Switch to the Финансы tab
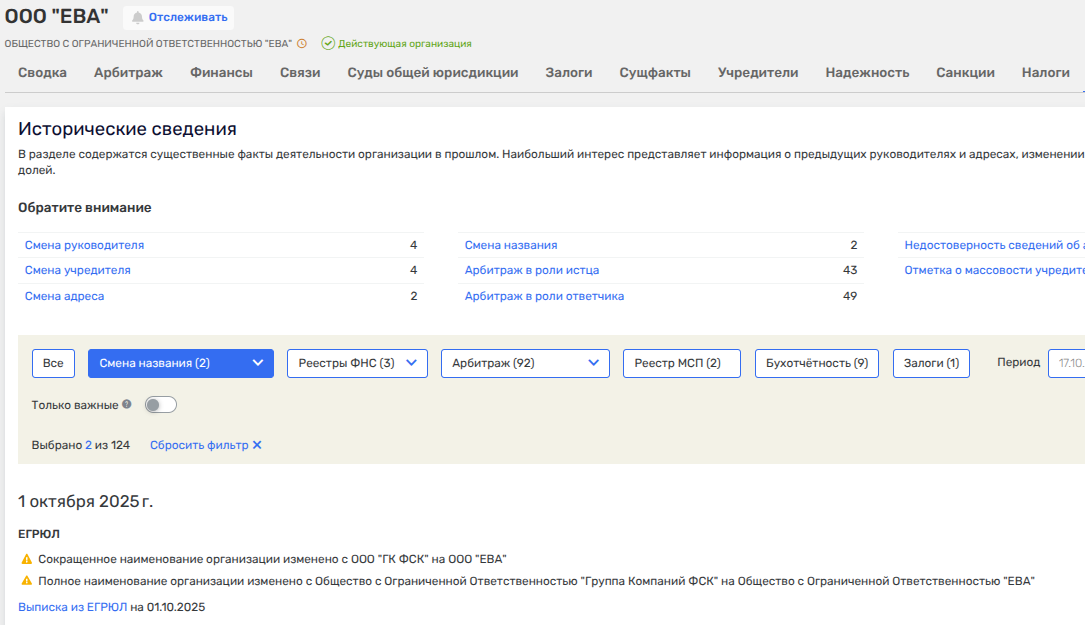This screenshot has width=1085, height=625. coord(221,72)
